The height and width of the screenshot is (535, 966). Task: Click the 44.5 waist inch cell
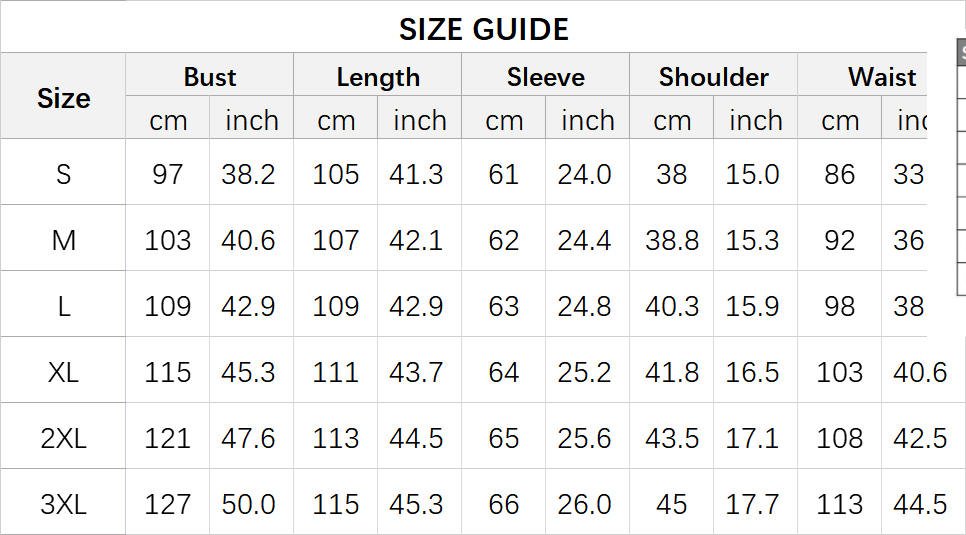920,504
